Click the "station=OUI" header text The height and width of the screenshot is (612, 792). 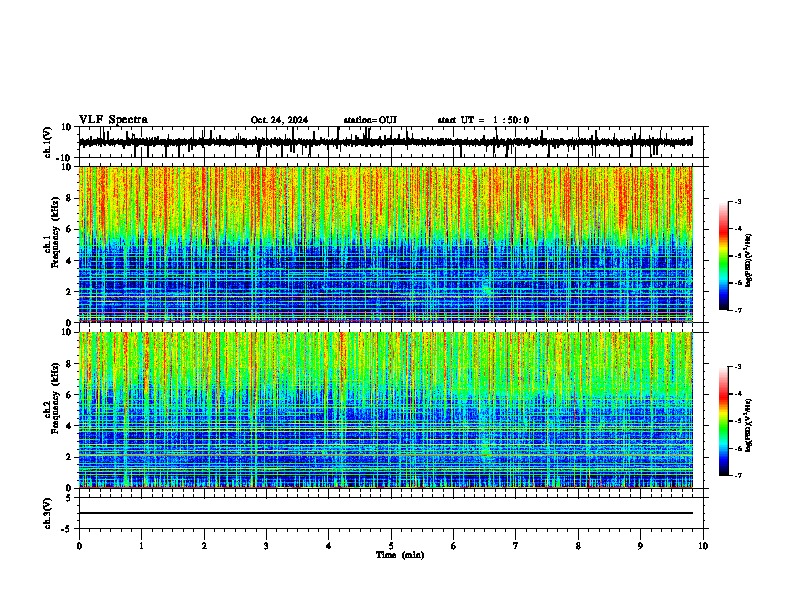coord(370,120)
